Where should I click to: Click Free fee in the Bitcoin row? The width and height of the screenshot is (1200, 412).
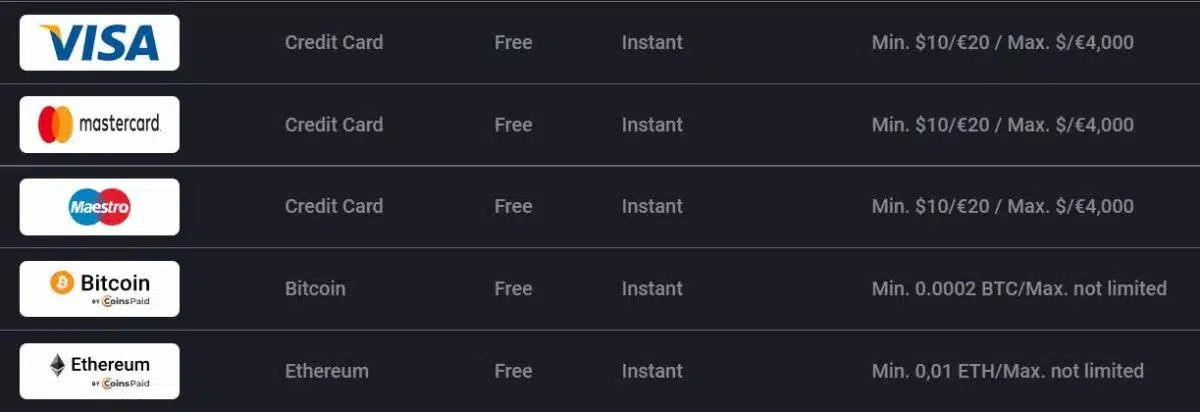513,289
